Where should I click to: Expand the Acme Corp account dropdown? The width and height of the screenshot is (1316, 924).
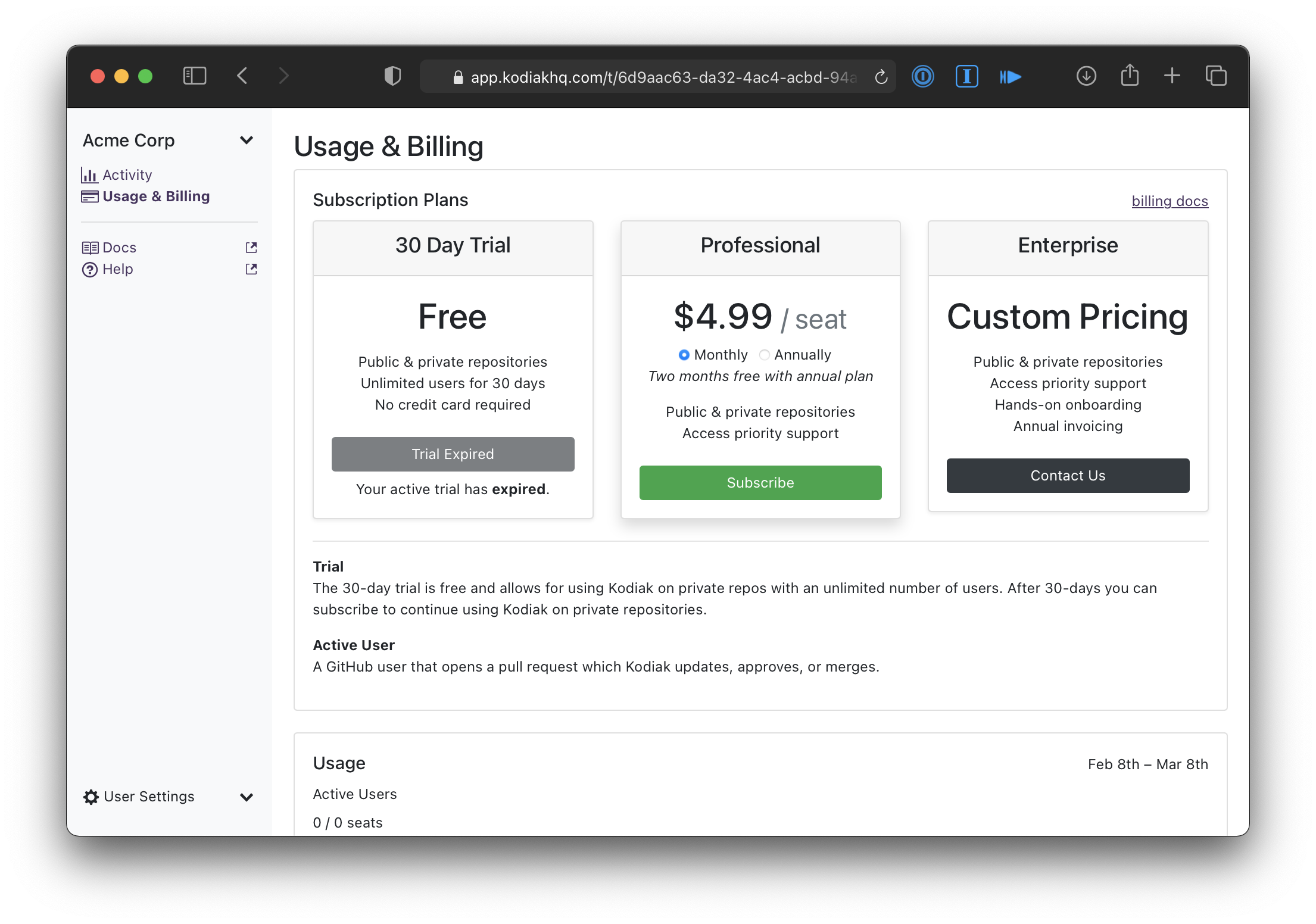(x=246, y=141)
